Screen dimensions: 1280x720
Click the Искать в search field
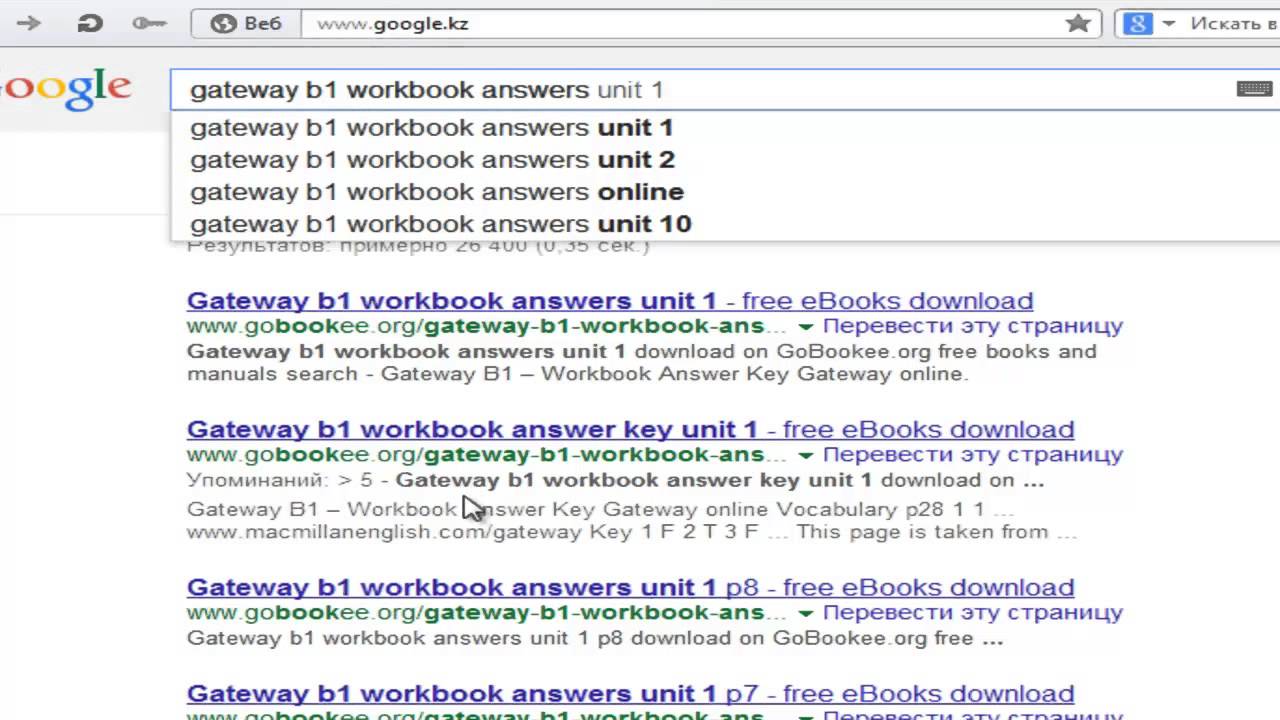[1232, 23]
